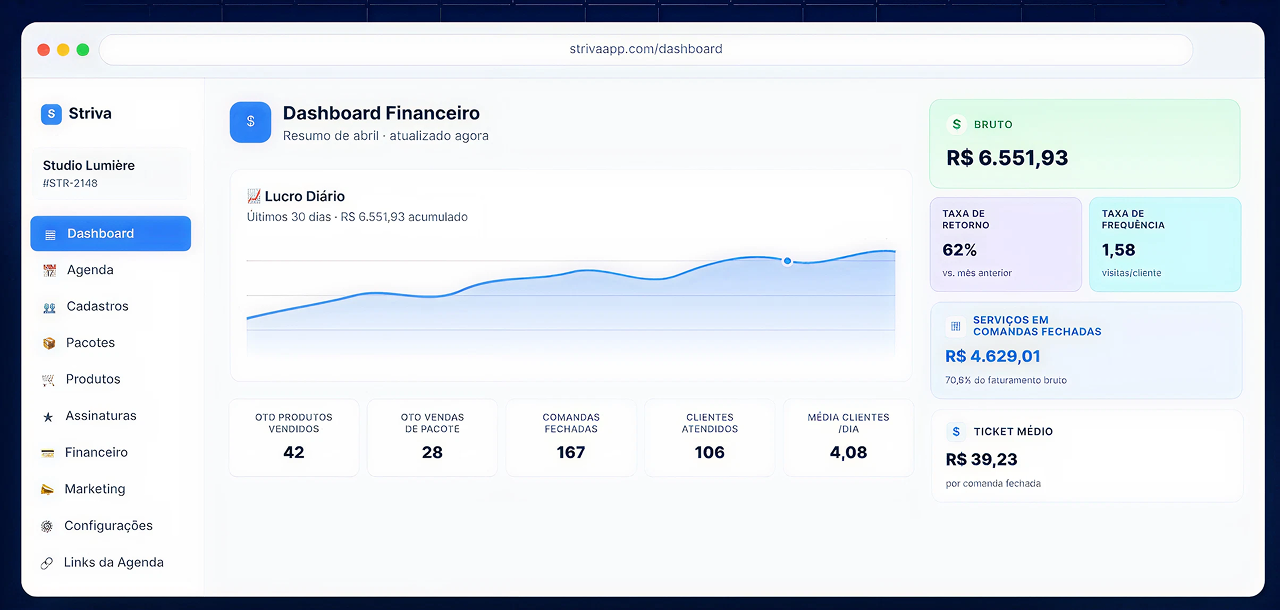Click the green dollar icon in Bruto card

[x=957, y=124]
